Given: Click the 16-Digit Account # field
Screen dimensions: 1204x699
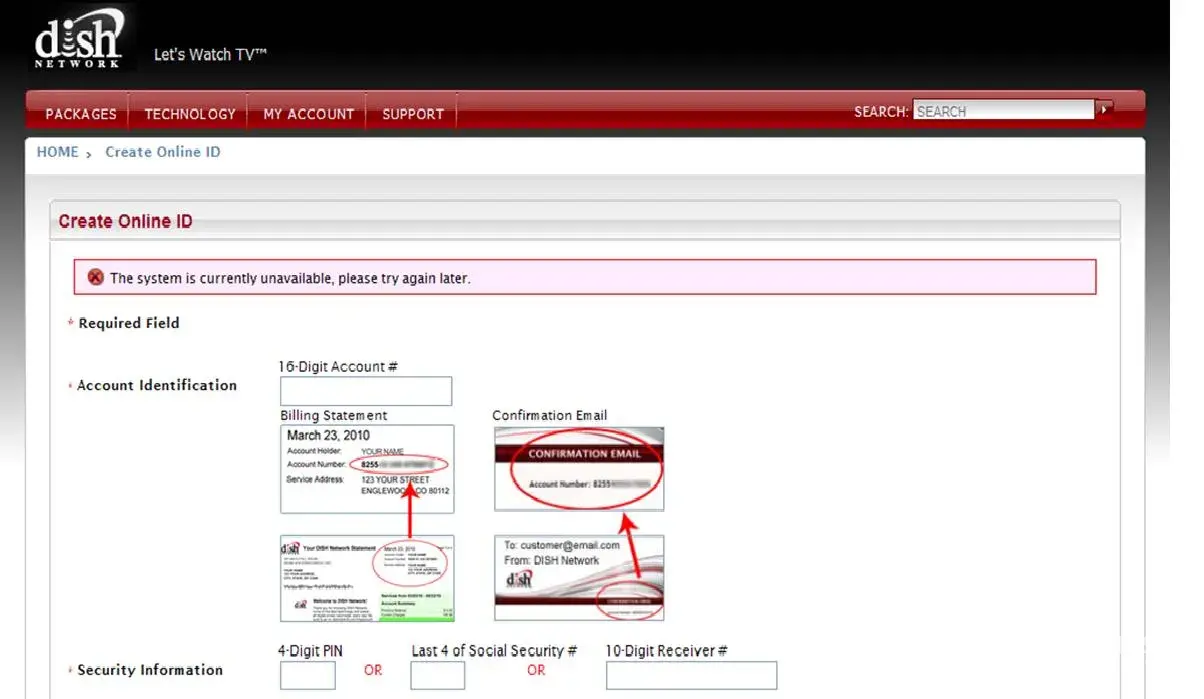Looking at the screenshot, I should 366,391.
